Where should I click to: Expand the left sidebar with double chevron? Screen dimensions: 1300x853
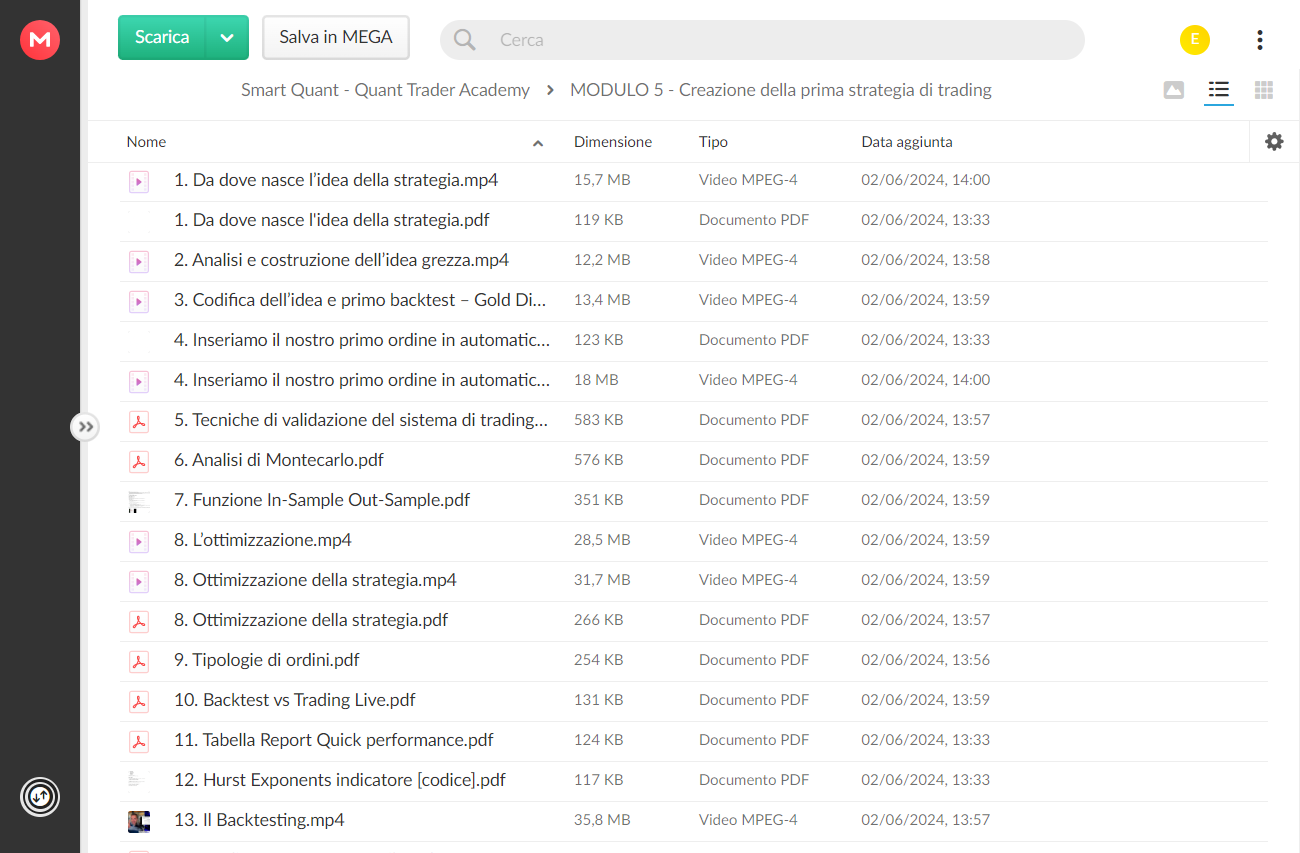point(86,427)
